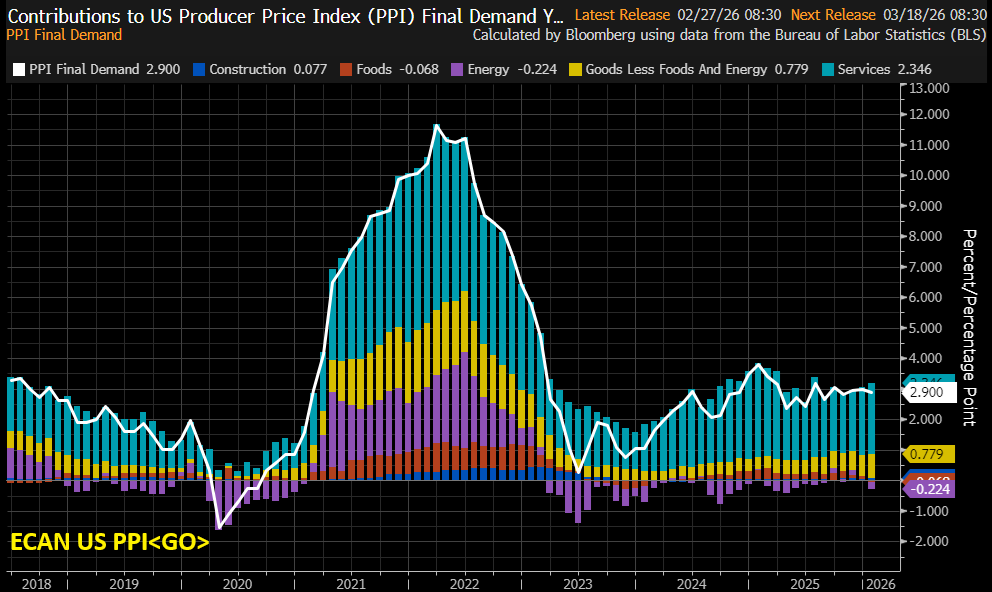Click the chart title text
Viewport: 992px width, 592px height.
click(284, 15)
